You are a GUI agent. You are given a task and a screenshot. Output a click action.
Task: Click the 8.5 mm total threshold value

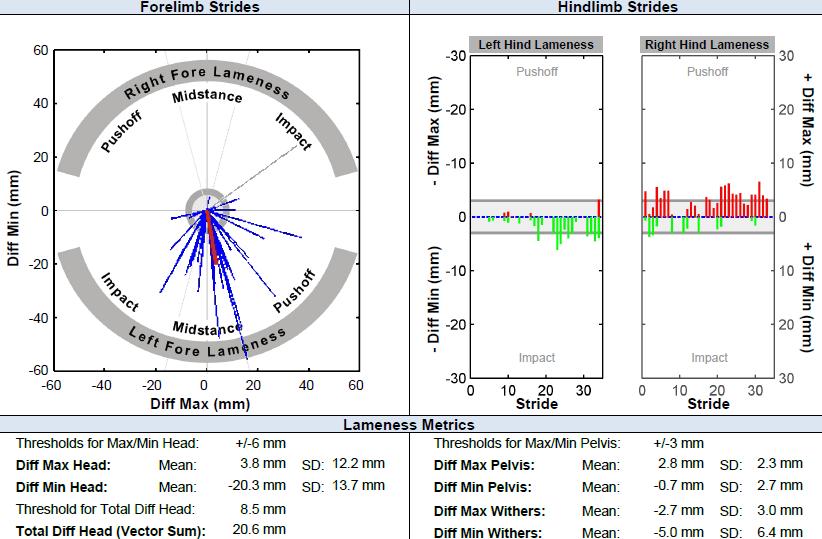263,509
